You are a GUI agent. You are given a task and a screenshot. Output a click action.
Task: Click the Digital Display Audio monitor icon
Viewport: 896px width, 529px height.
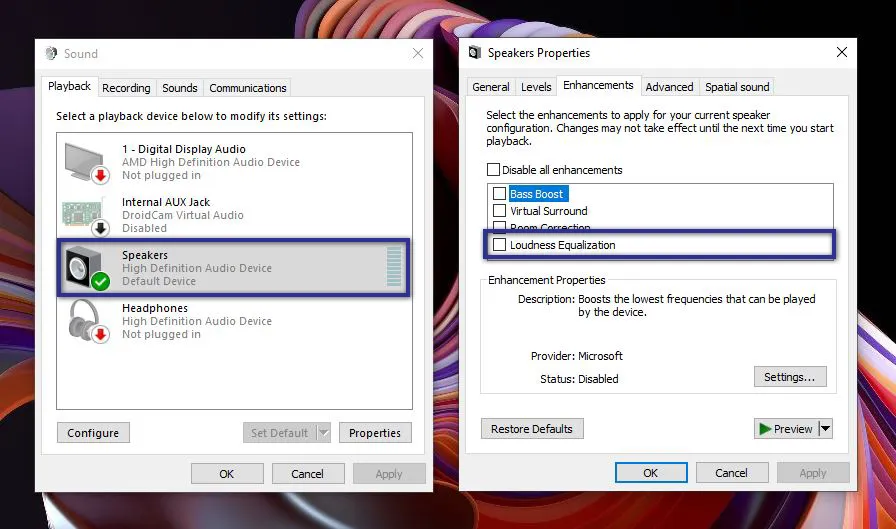tap(85, 160)
